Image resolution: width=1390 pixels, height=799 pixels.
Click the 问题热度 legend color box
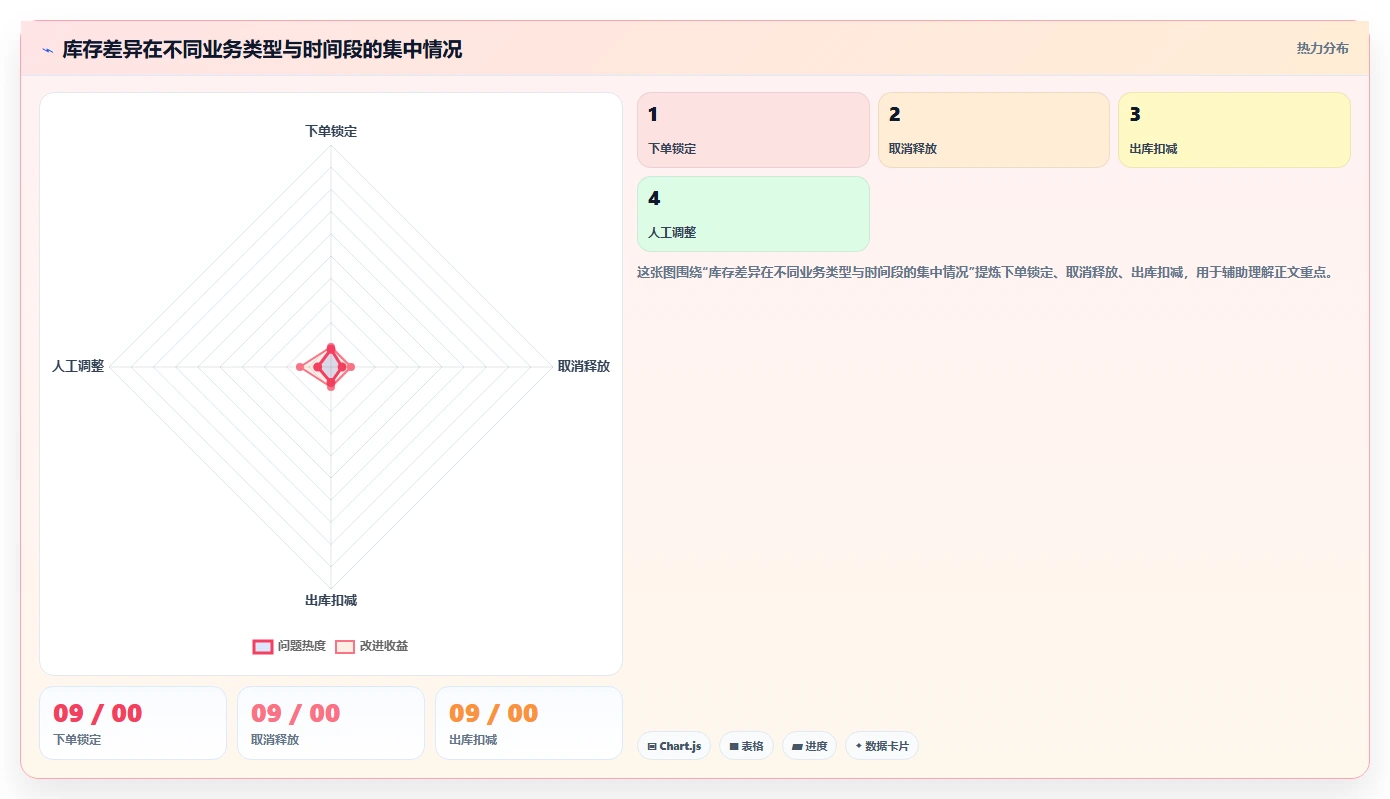(x=263, y=646)
